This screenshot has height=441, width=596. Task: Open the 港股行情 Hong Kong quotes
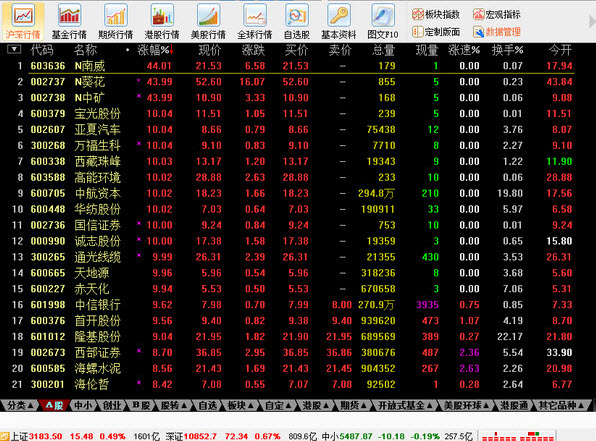point(162,21)
